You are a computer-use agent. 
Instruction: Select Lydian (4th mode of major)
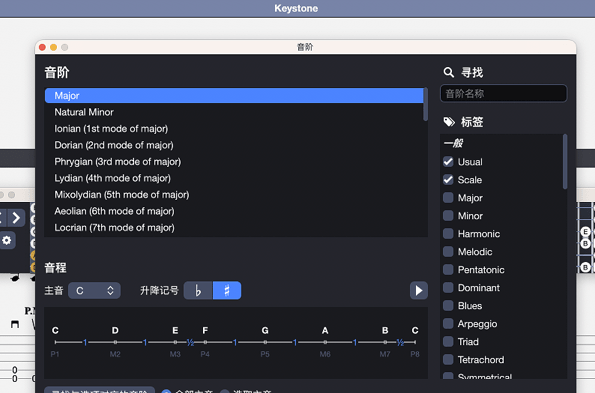[234, 178]
